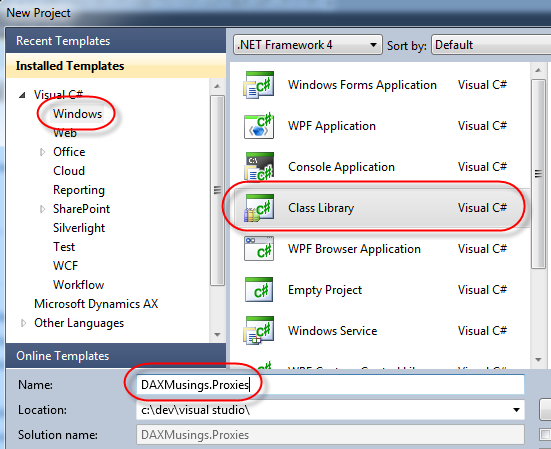Expand the Office tree node
This screenshot has height=449, width=551.
point(42,152)
